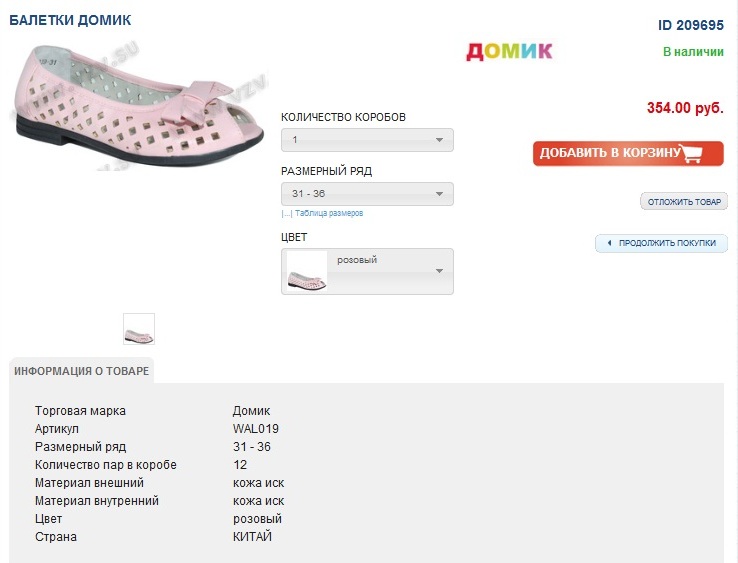The image size is (738, 563).
Task: Expand the Размерный ряд 31 - 36 dropdown
Action: 367,194
